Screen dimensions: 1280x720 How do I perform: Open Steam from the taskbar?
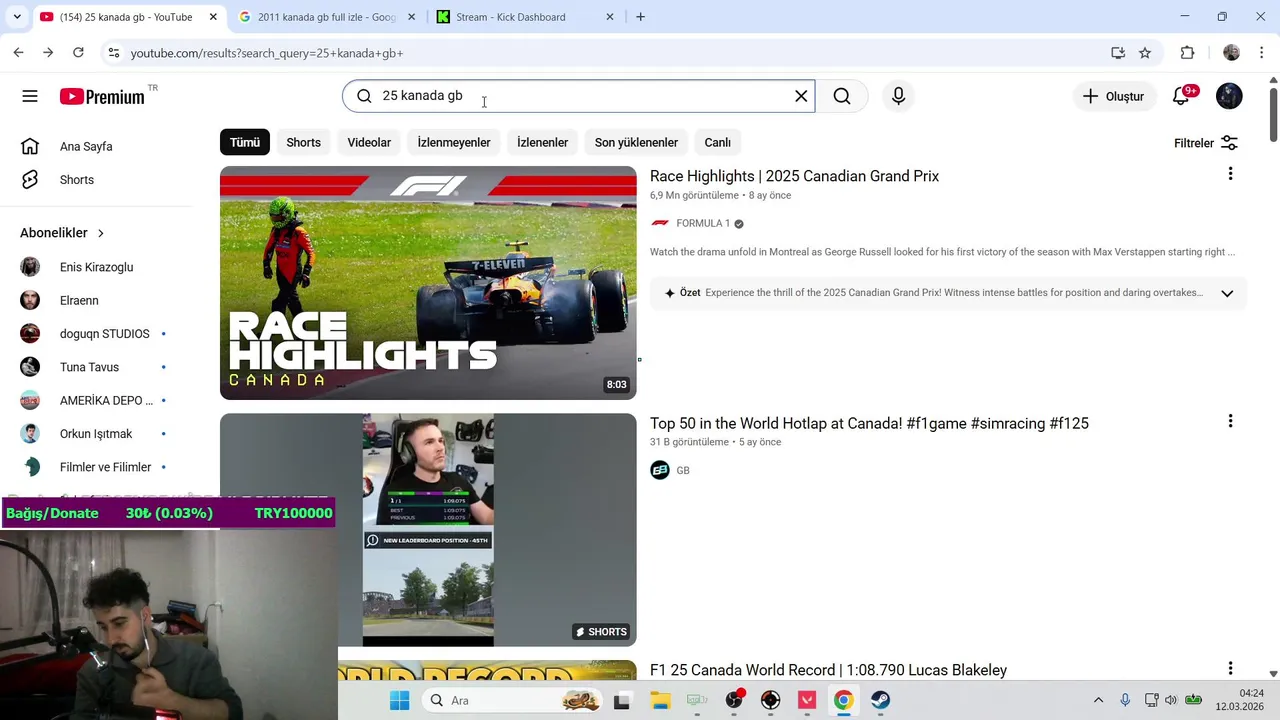coord(880,700)
